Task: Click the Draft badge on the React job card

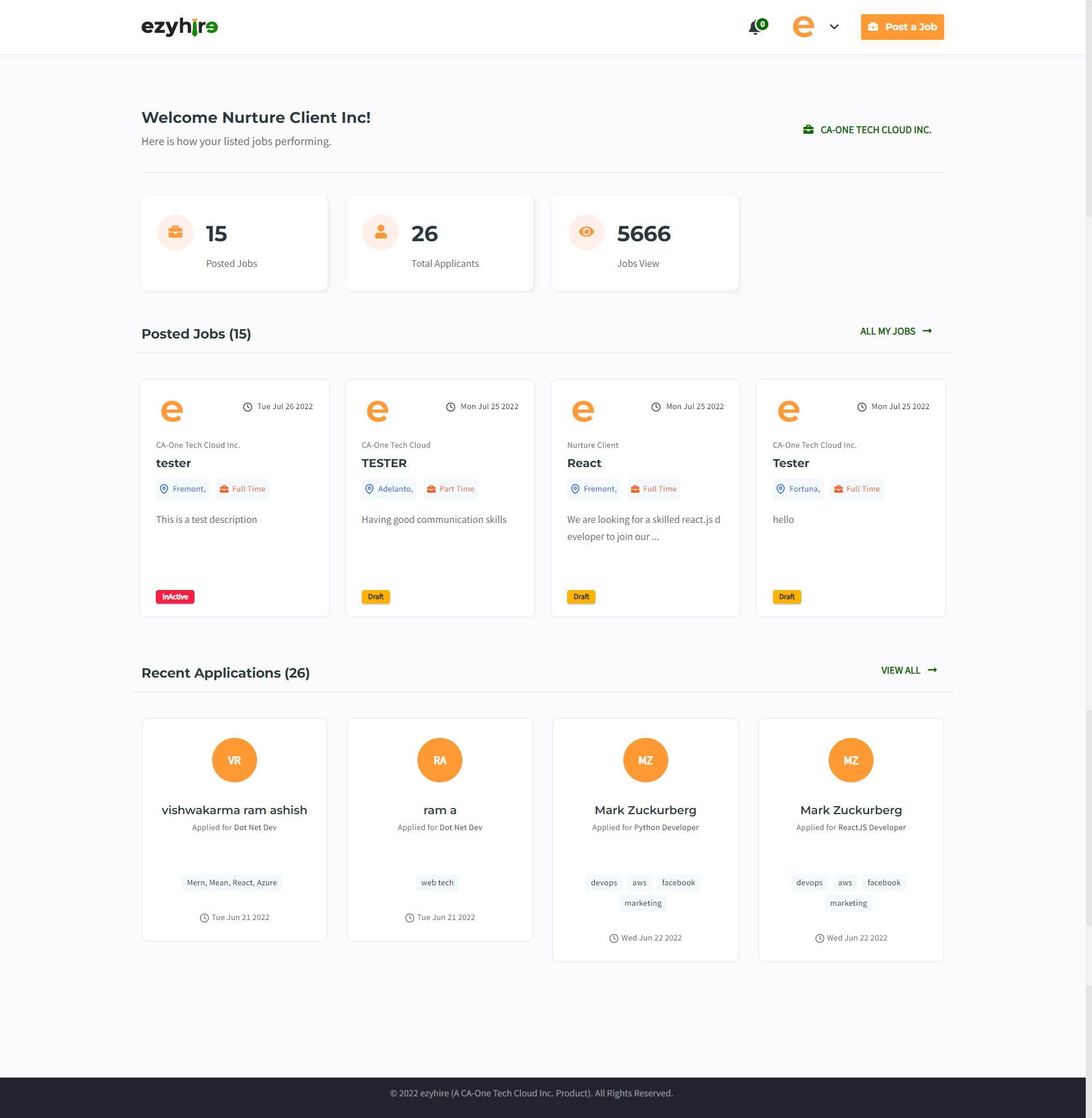Action: click(581, 597)
